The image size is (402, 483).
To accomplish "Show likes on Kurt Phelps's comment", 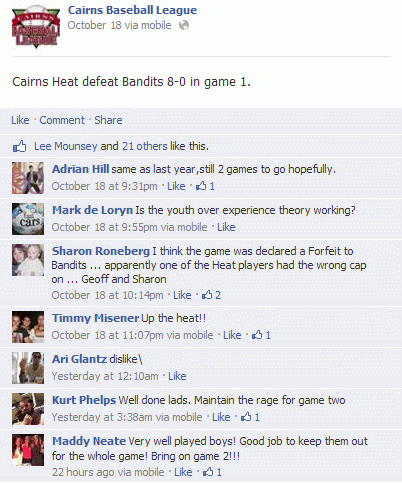I will click(250, 417).
